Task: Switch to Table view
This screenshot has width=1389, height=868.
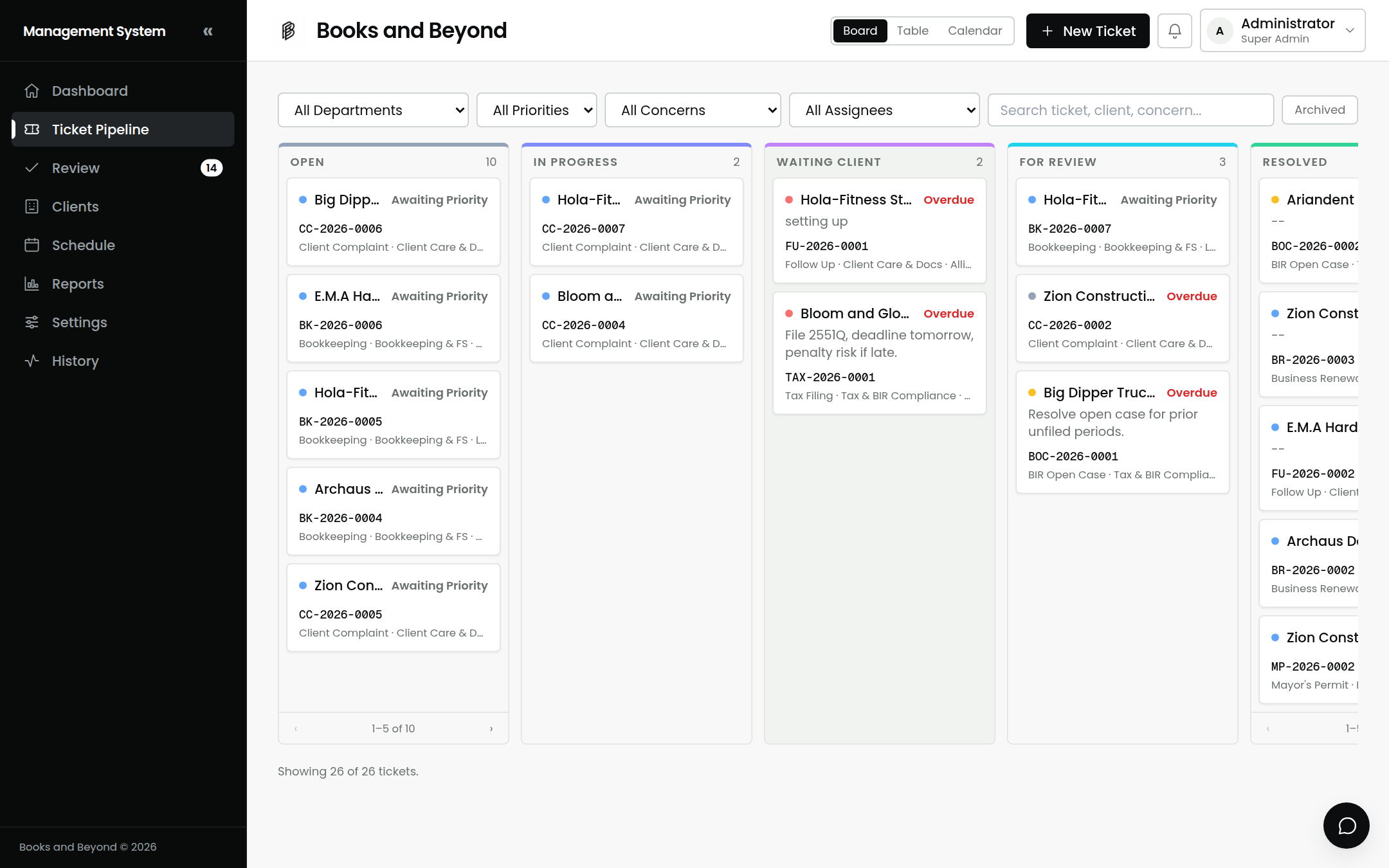Action: pos(912,31)
